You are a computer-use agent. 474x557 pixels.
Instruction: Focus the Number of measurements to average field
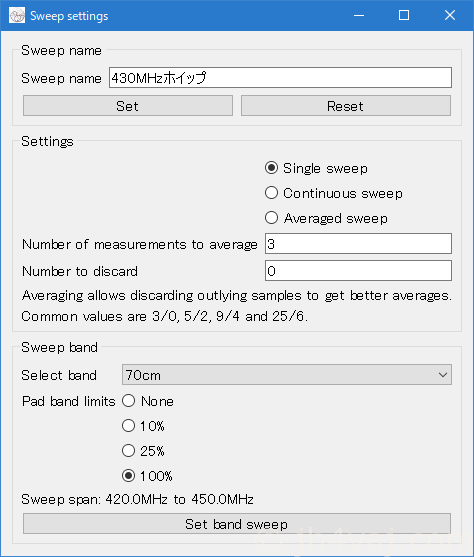(x=359, y=244)
